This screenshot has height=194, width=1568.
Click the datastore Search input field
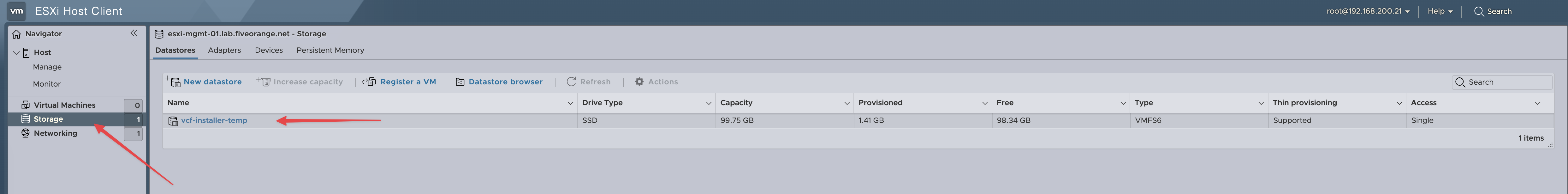pos(1507,82)
